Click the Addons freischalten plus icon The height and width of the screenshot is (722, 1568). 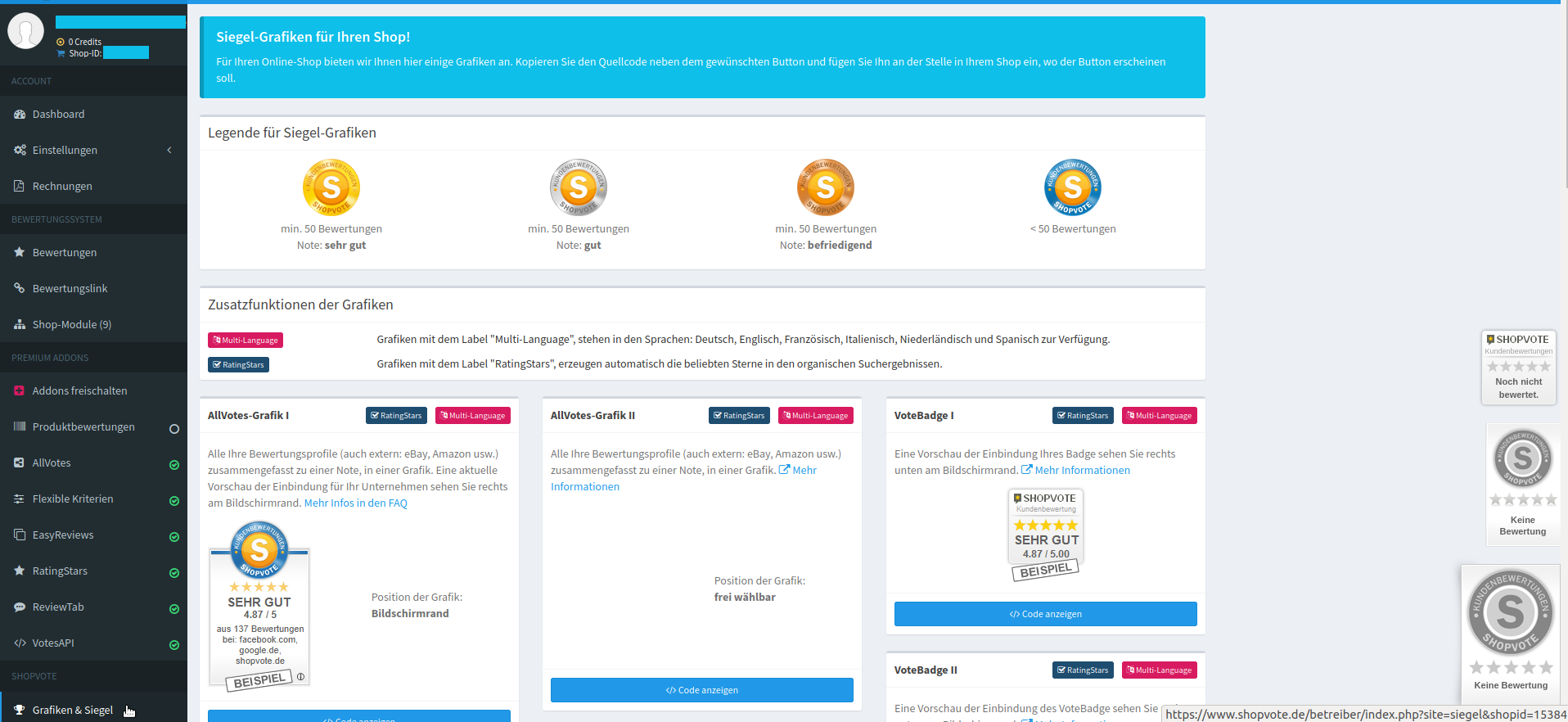coord(20,391)
